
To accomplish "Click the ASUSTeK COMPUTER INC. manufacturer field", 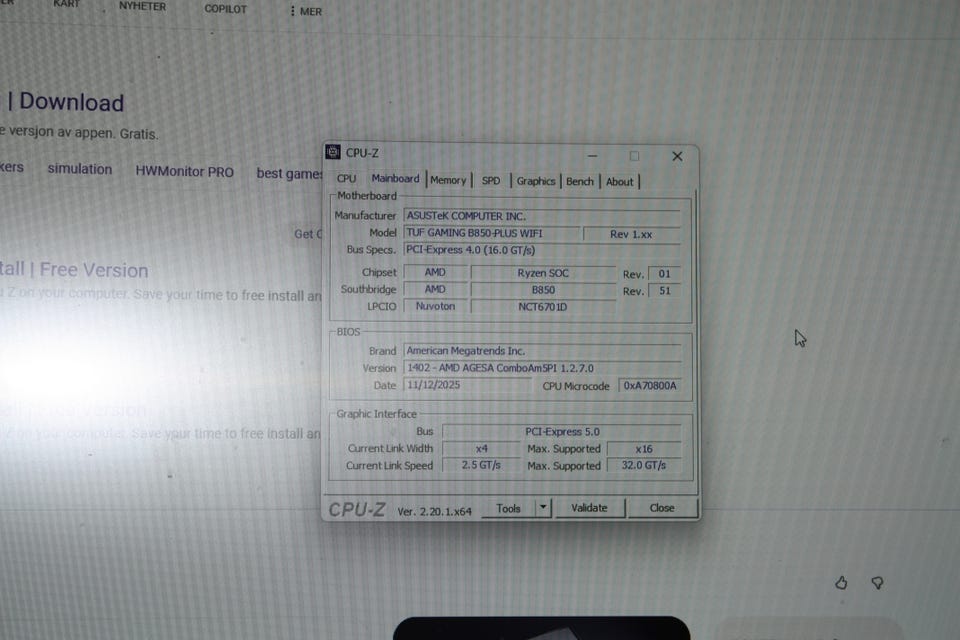I will pos(542,216).
